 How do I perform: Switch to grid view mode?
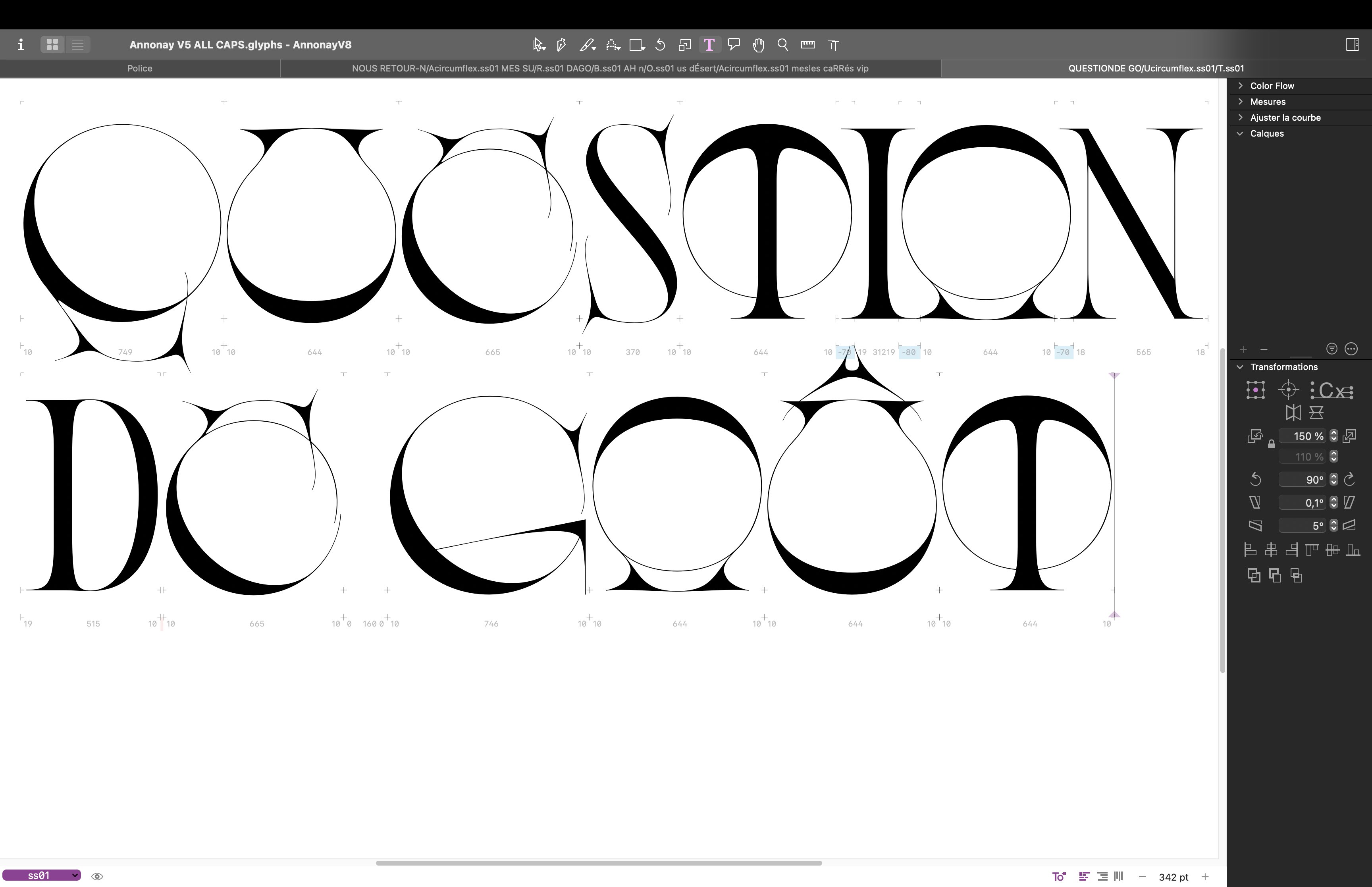52,45
